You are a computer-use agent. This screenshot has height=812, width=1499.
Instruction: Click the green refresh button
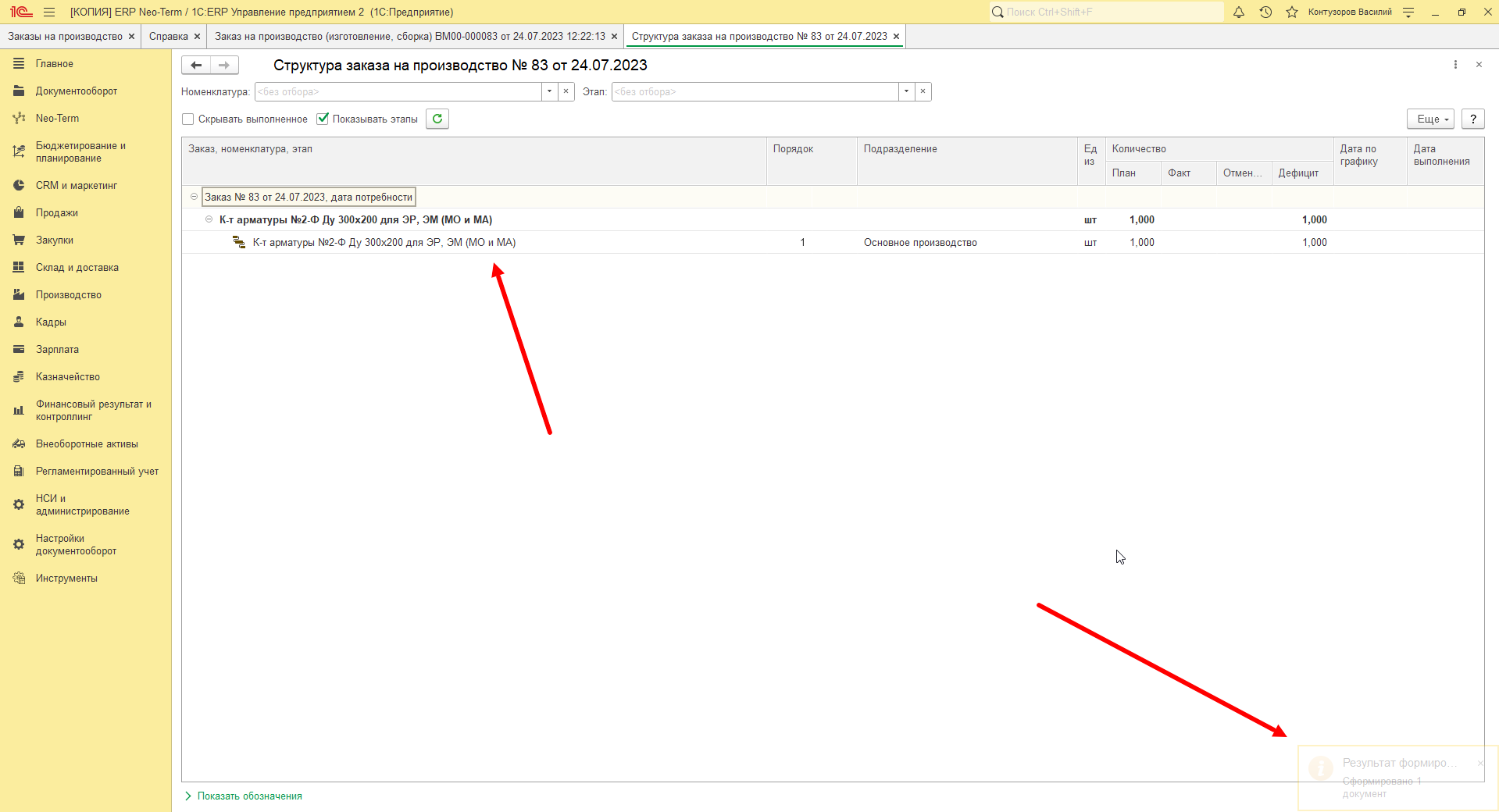[437, 119]
